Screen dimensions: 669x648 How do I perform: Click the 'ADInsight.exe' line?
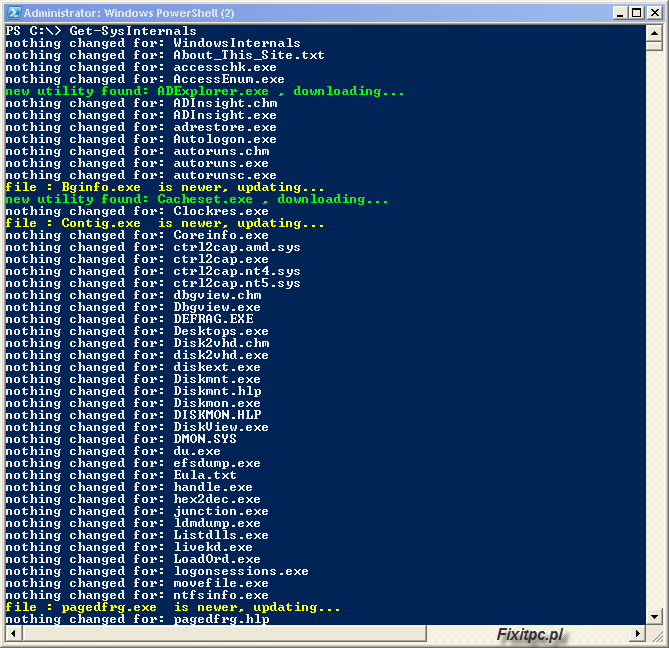coord(141,115)
